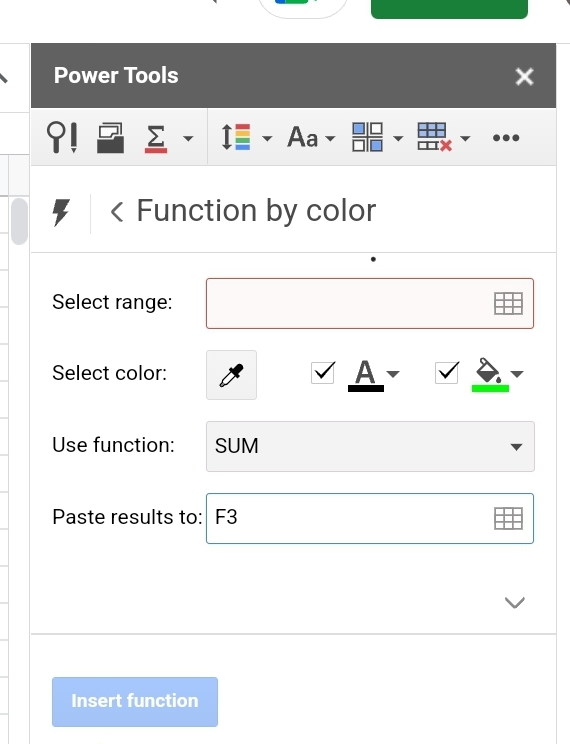The height and width of the screenshot is (744, 570).
Task: Pick a color with the eyedropper
Action: (232, 375)
